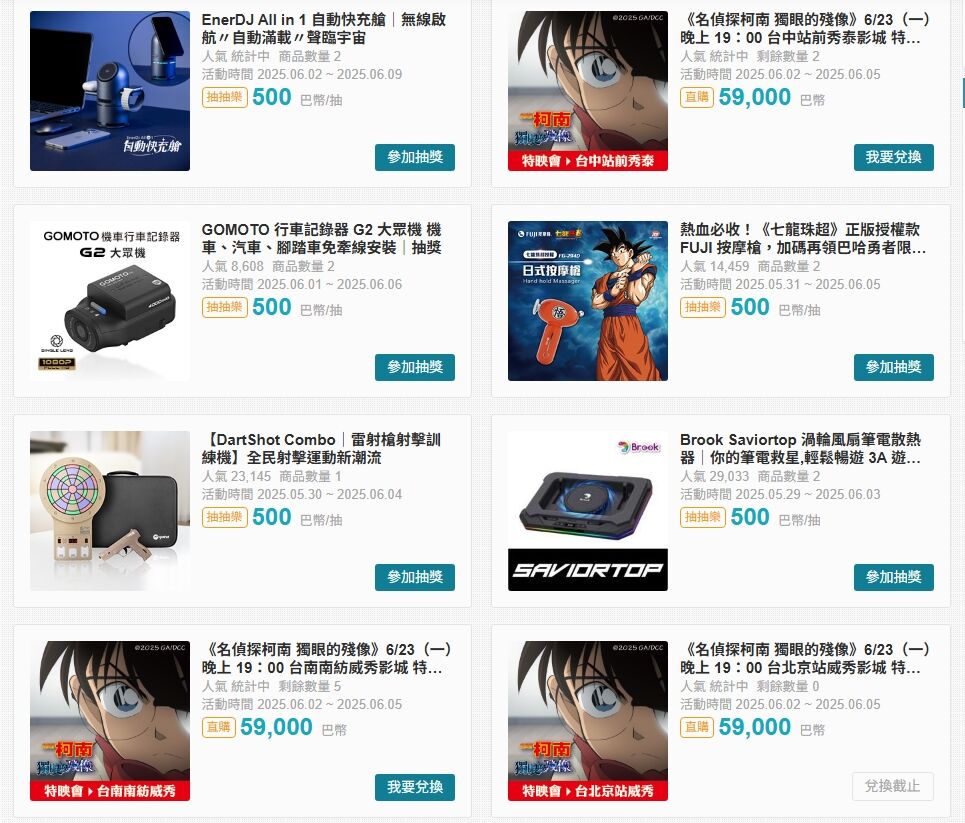Open the DartShot Combo product image
This screenshot has height=823, width=965.
click(x=110, y=511)
